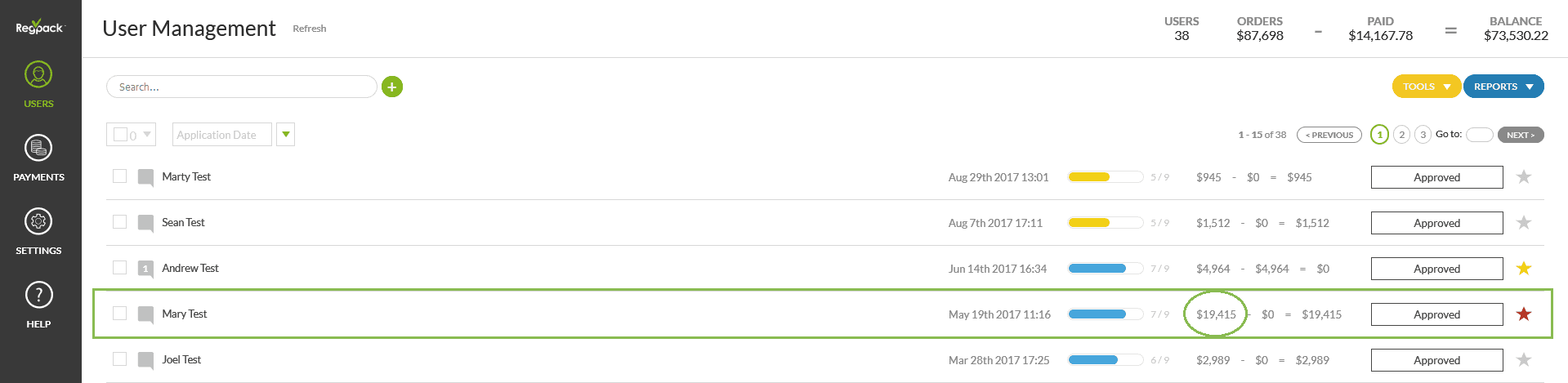This screenshot has height=383, width=1568.
Task: Toggle the star for Andrew Test
Action: [x=1524, y=269]
